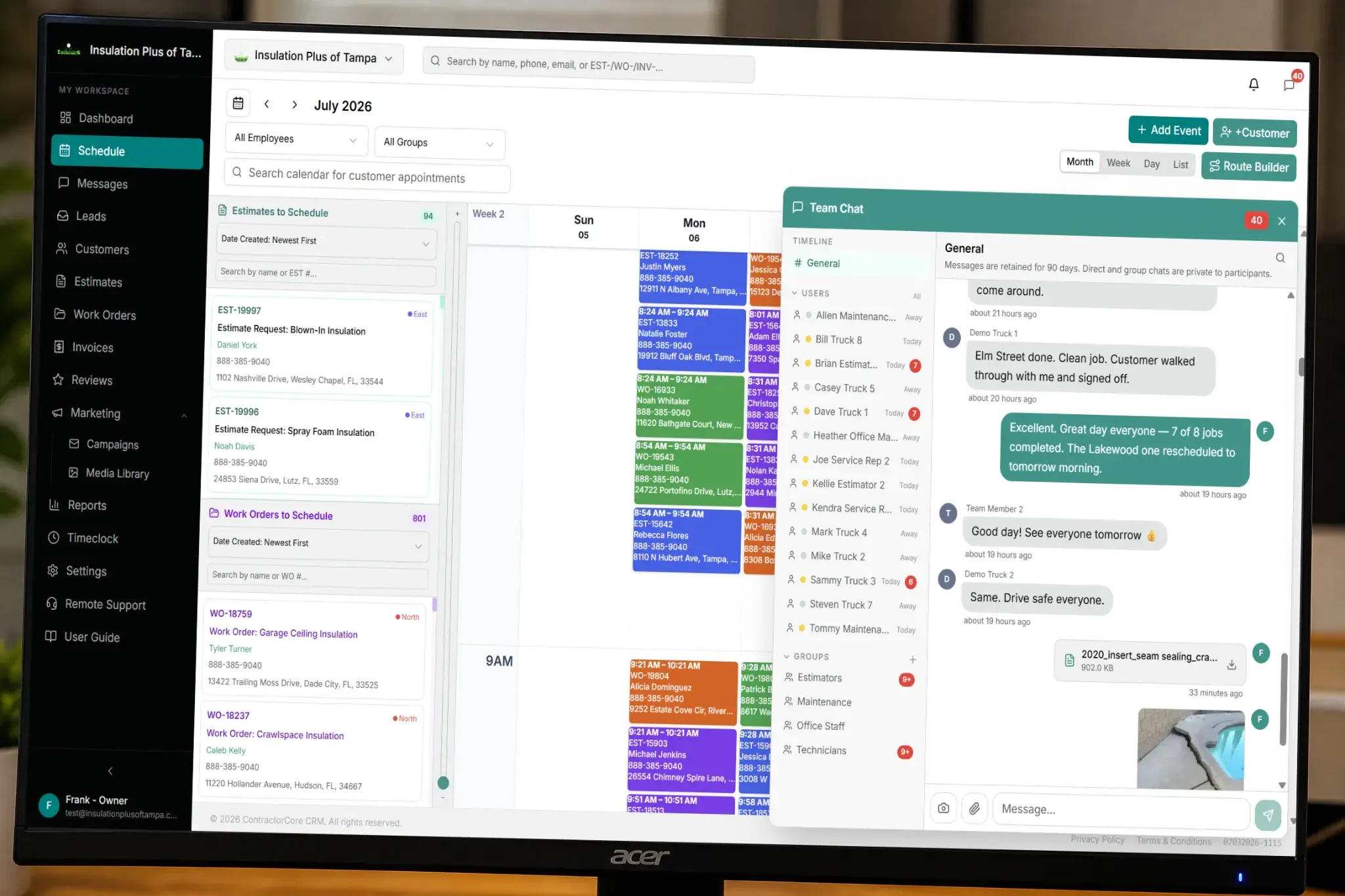Collapse the GROUPS list in Team Chat

[x=787, y=656]
